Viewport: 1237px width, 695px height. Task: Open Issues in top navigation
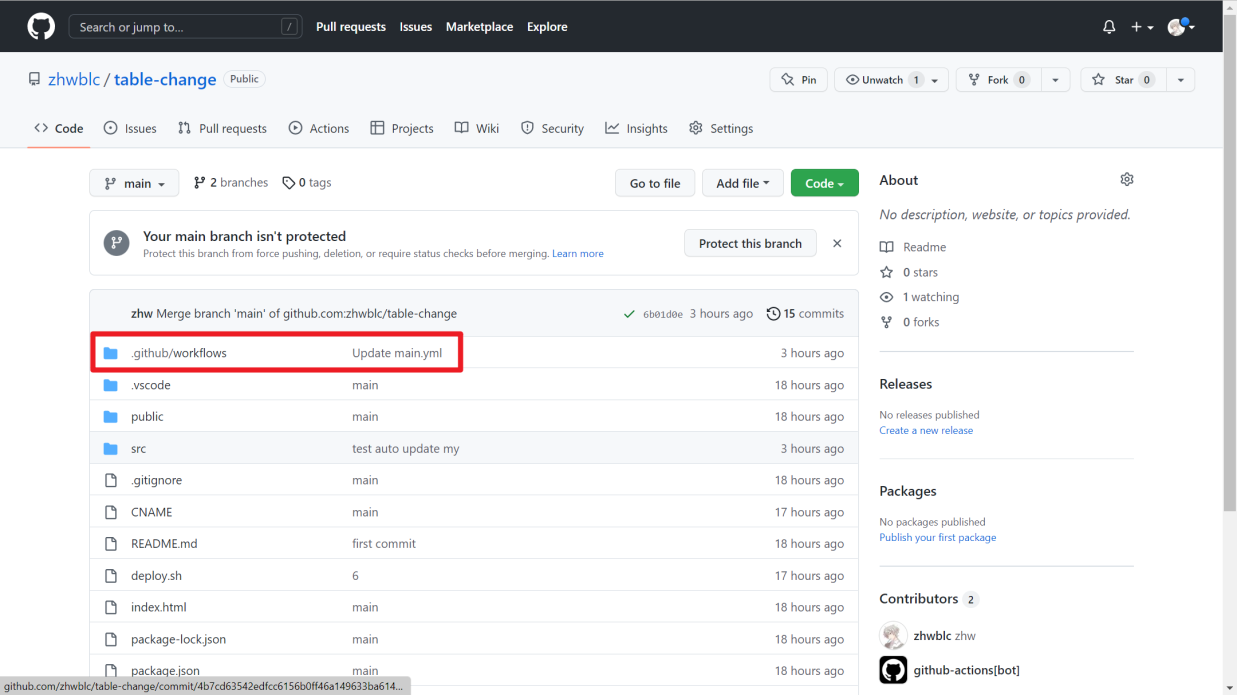click(416, 27)
